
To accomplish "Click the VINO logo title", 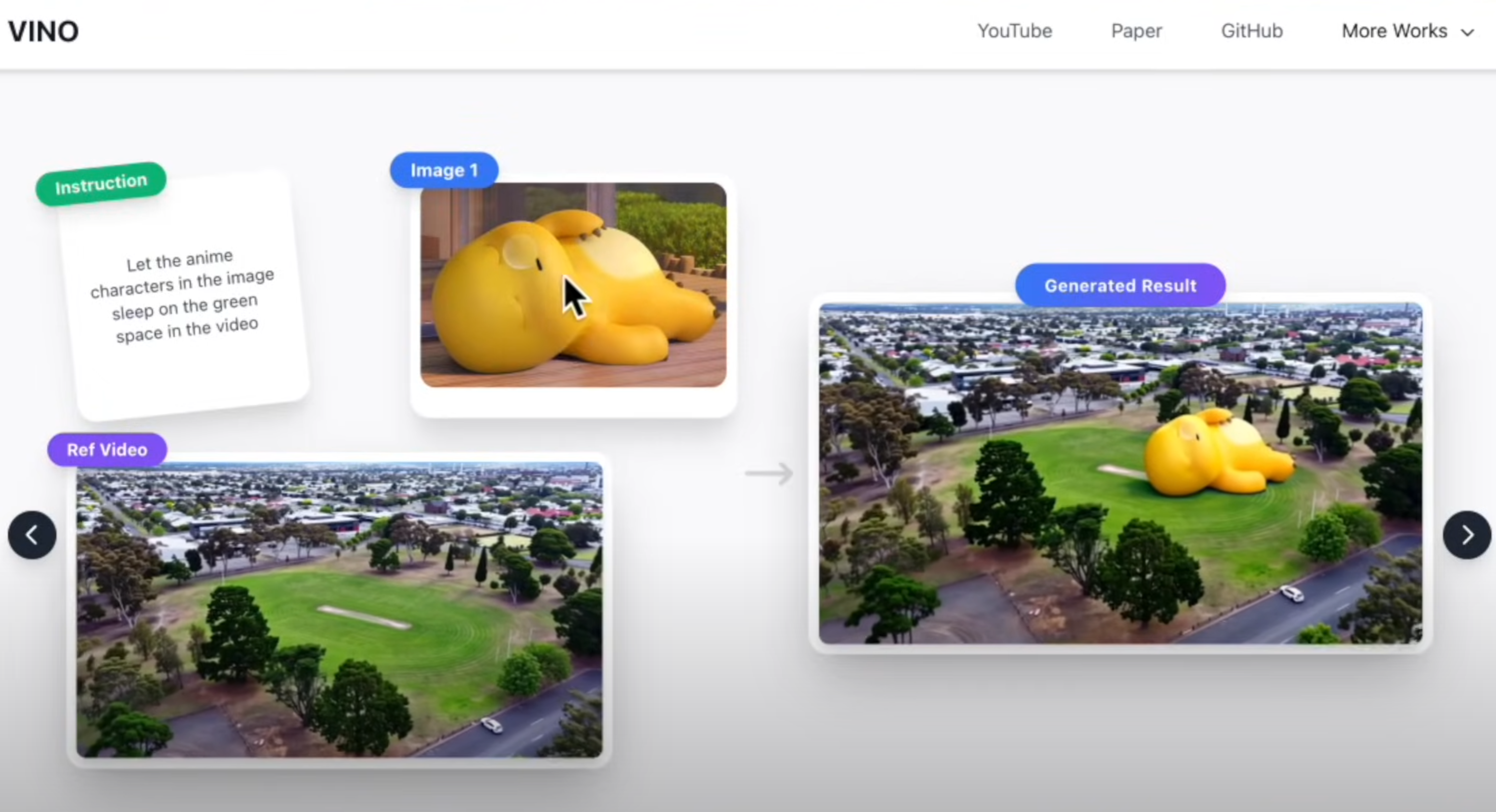I will coord(43,31).
